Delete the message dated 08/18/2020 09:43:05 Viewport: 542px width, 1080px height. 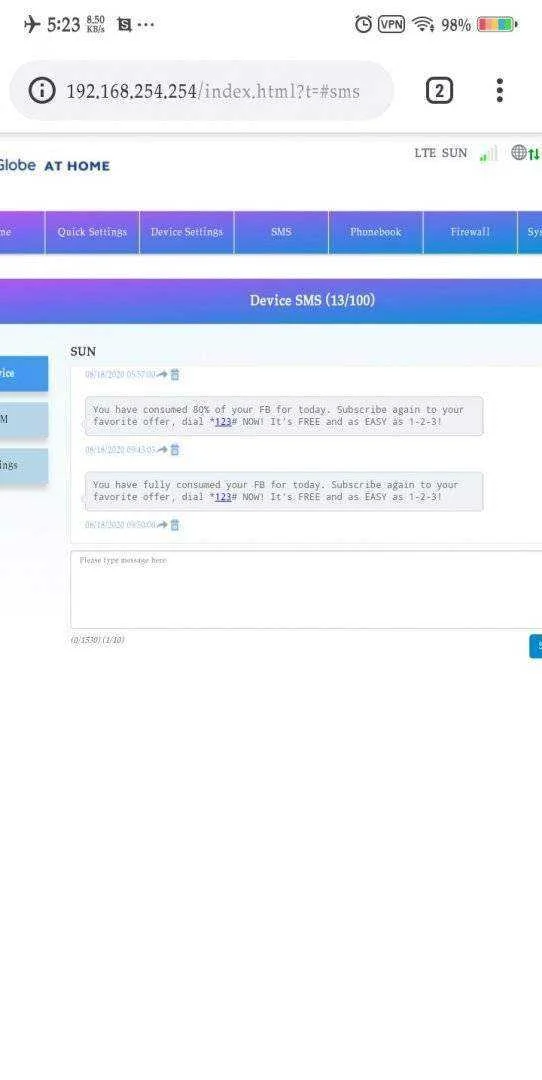175,450
